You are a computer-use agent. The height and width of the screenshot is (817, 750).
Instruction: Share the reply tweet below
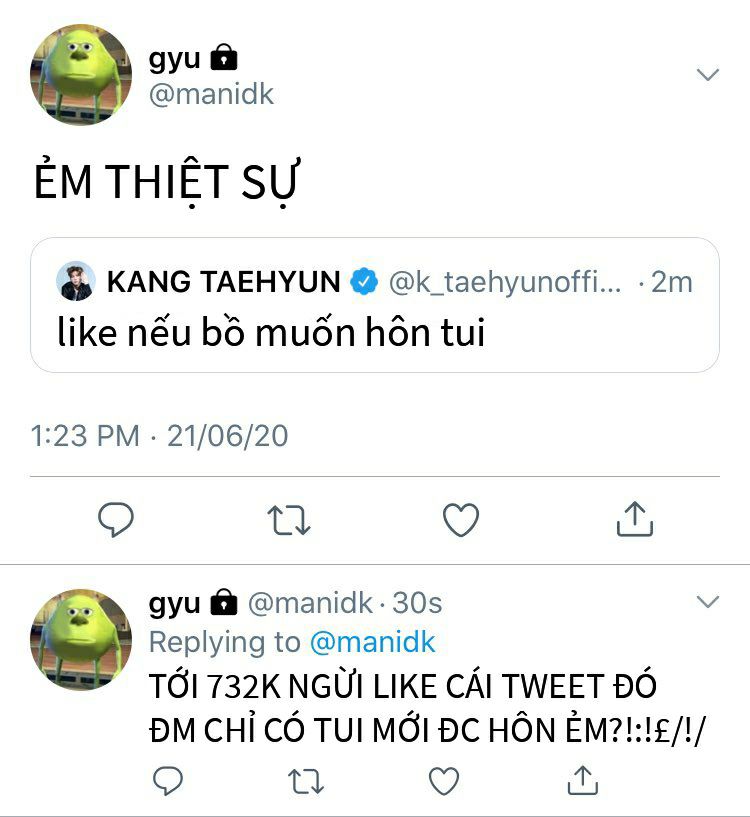click(582, 780)
